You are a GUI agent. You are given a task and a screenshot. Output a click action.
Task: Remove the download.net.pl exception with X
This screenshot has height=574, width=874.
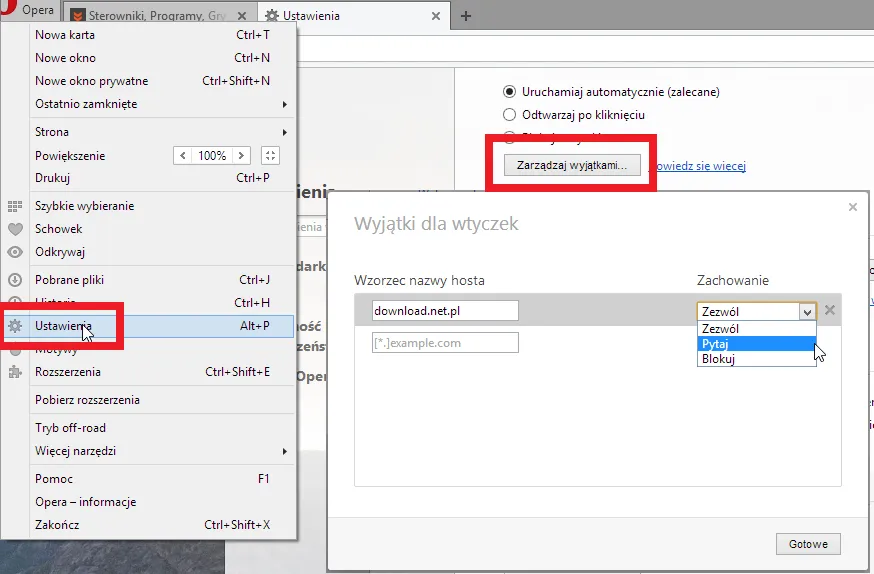click(830, 310)
